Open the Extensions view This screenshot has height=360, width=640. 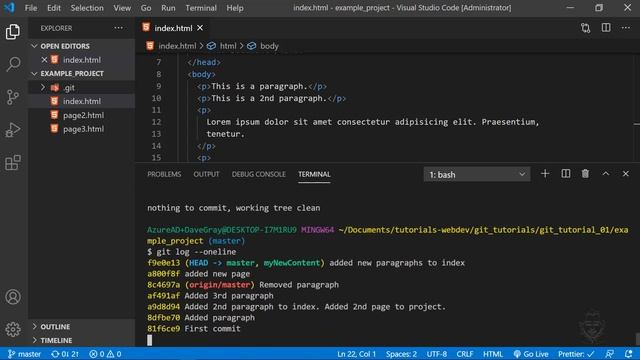(x=13, y=162)
